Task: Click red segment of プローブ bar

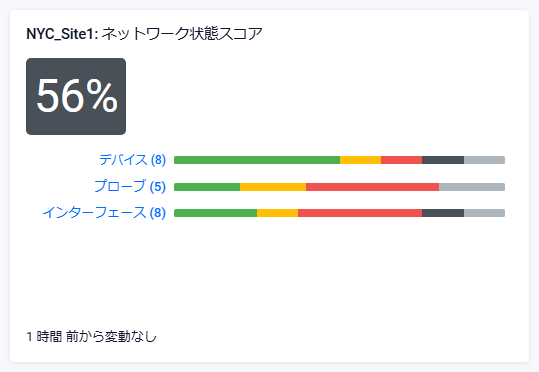Action: pyautogui.click(x=373, y=187)
